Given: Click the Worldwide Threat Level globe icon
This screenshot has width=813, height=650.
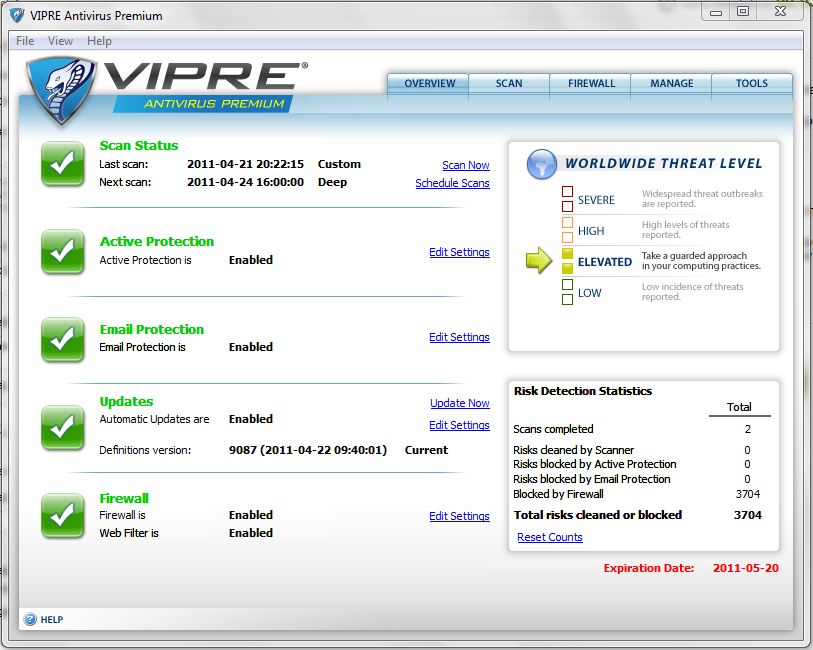Looking at the screenshot, I should [541, 164].
